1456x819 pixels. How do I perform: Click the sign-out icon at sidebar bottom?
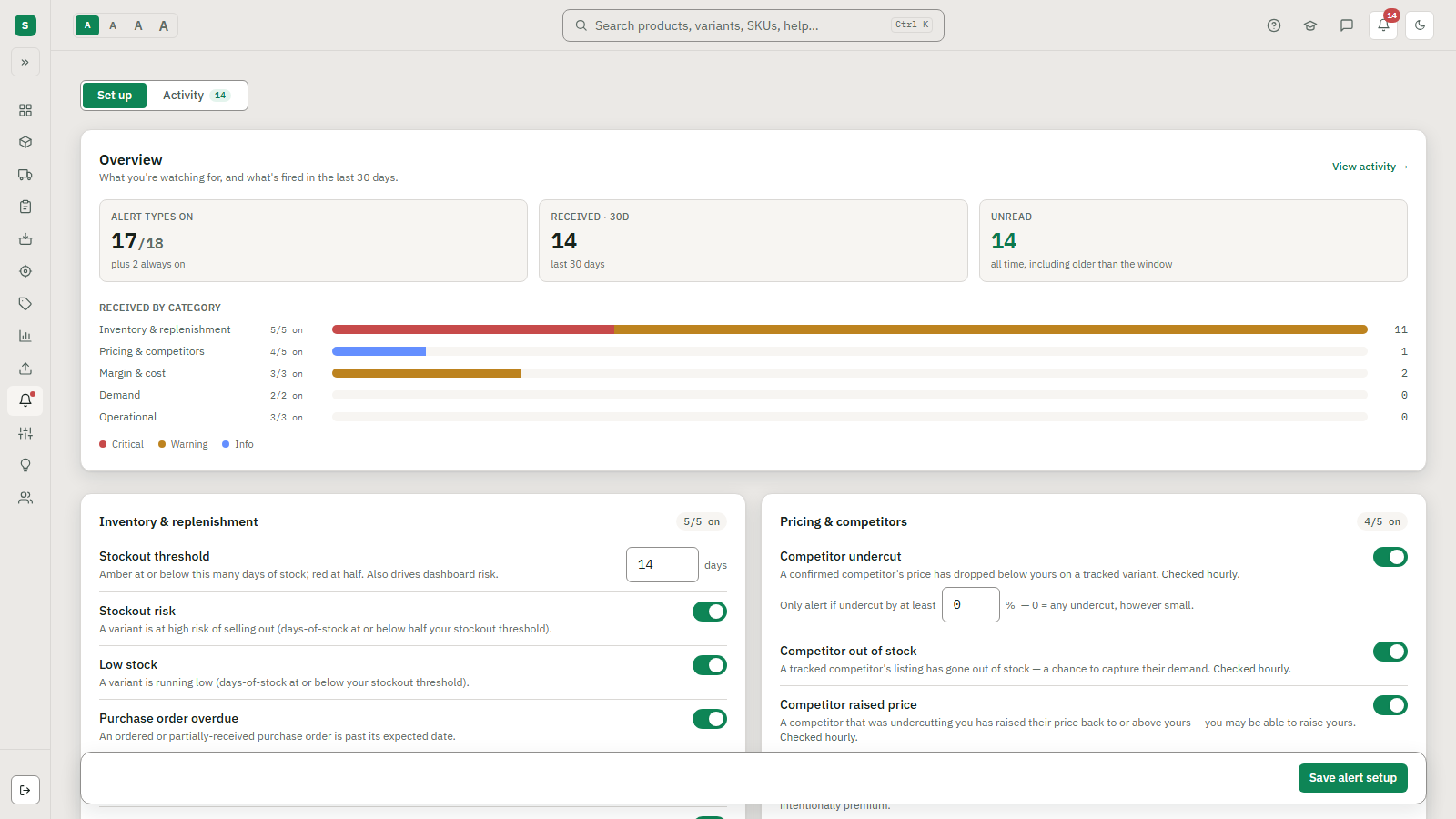25,790
